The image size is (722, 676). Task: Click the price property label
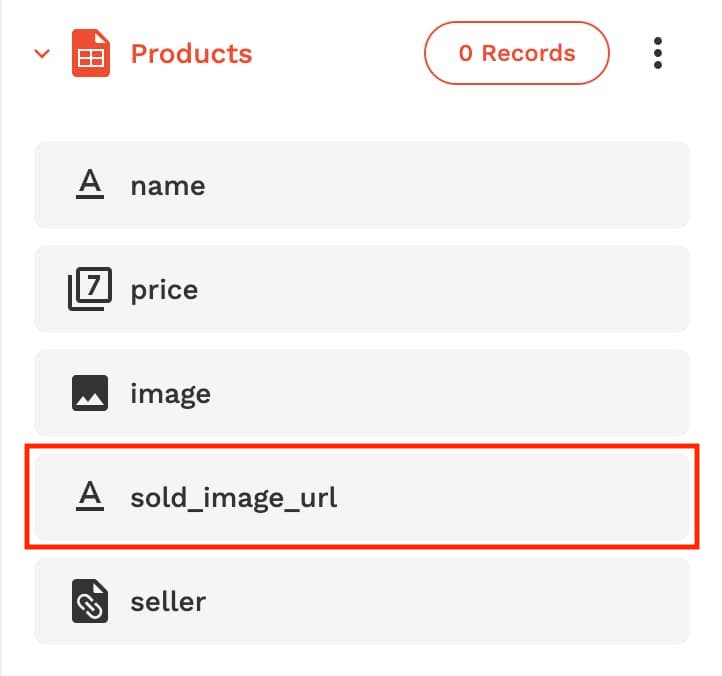[164, 291]
